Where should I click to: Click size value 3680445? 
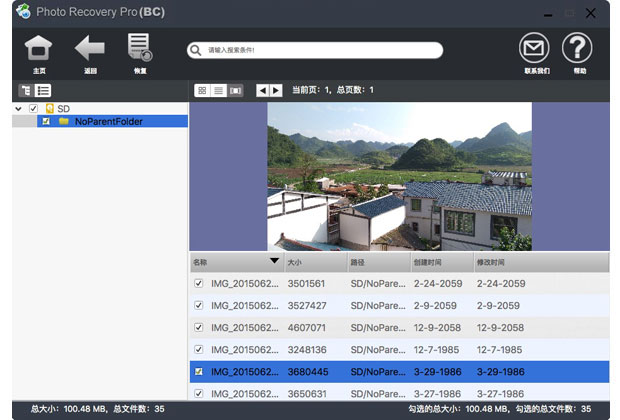point(308,372)
